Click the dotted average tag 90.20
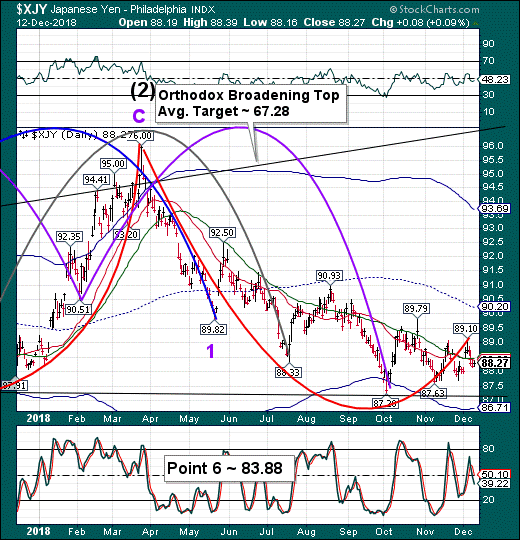The image size is (520, 540). (x=495, y=307)
